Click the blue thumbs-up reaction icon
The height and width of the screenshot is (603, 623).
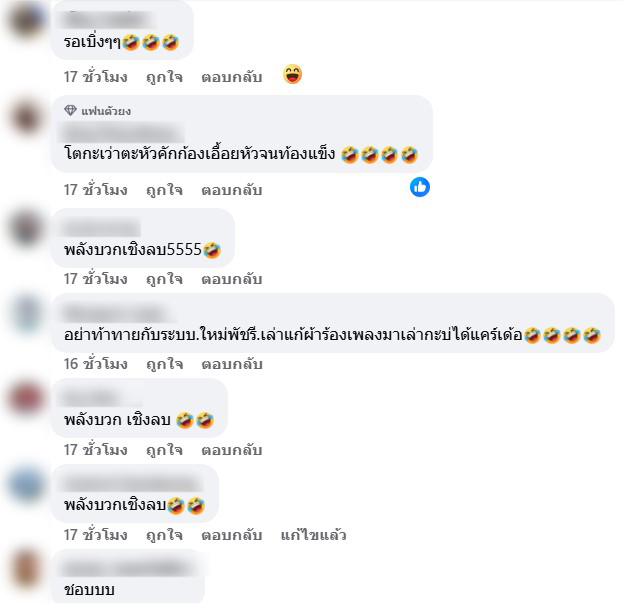coord(420,187)
